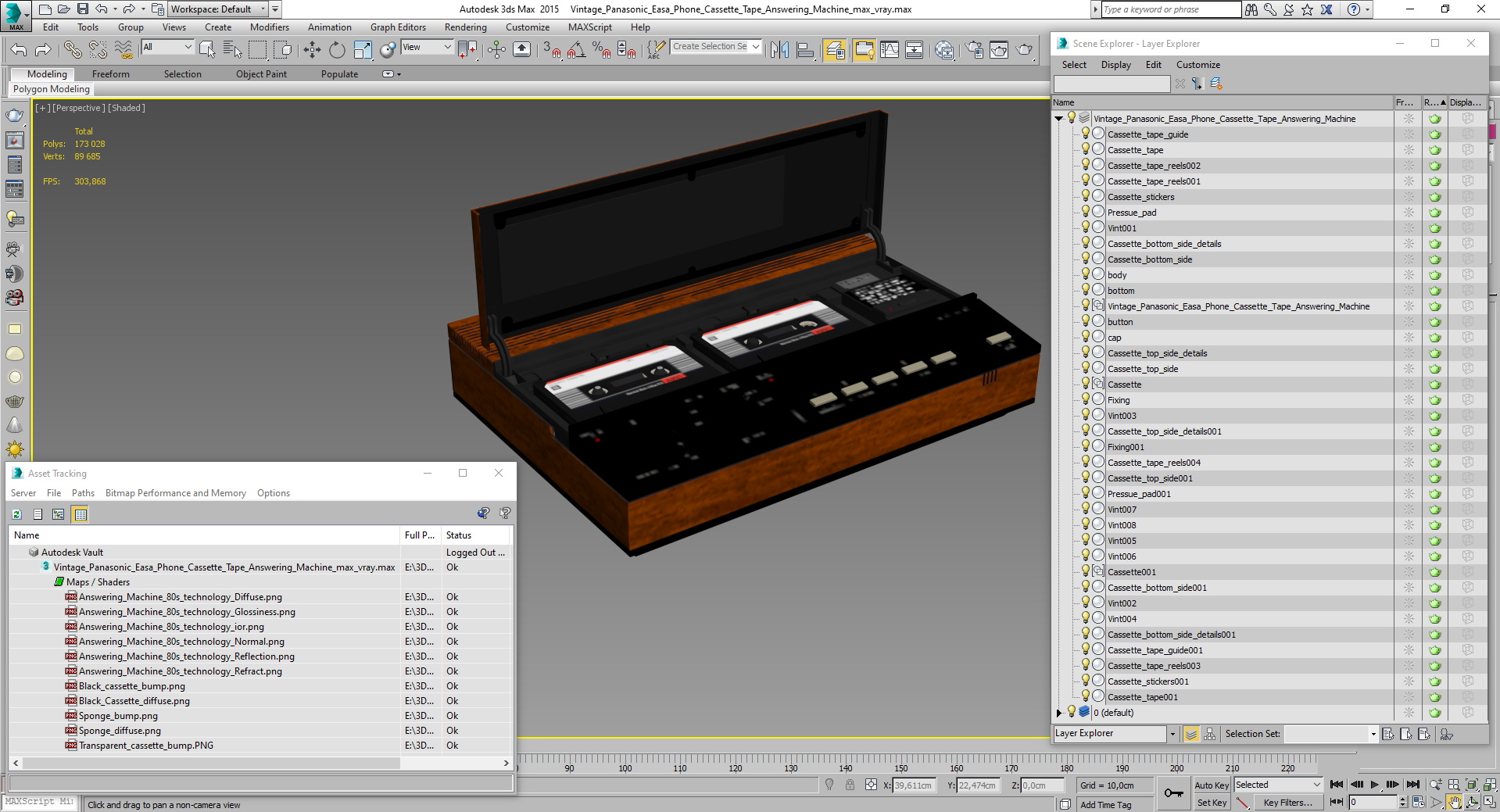This screenshot has width=1500, height=812.
Task: Click the Scene Explorer search field
Action: (1112, 84)
